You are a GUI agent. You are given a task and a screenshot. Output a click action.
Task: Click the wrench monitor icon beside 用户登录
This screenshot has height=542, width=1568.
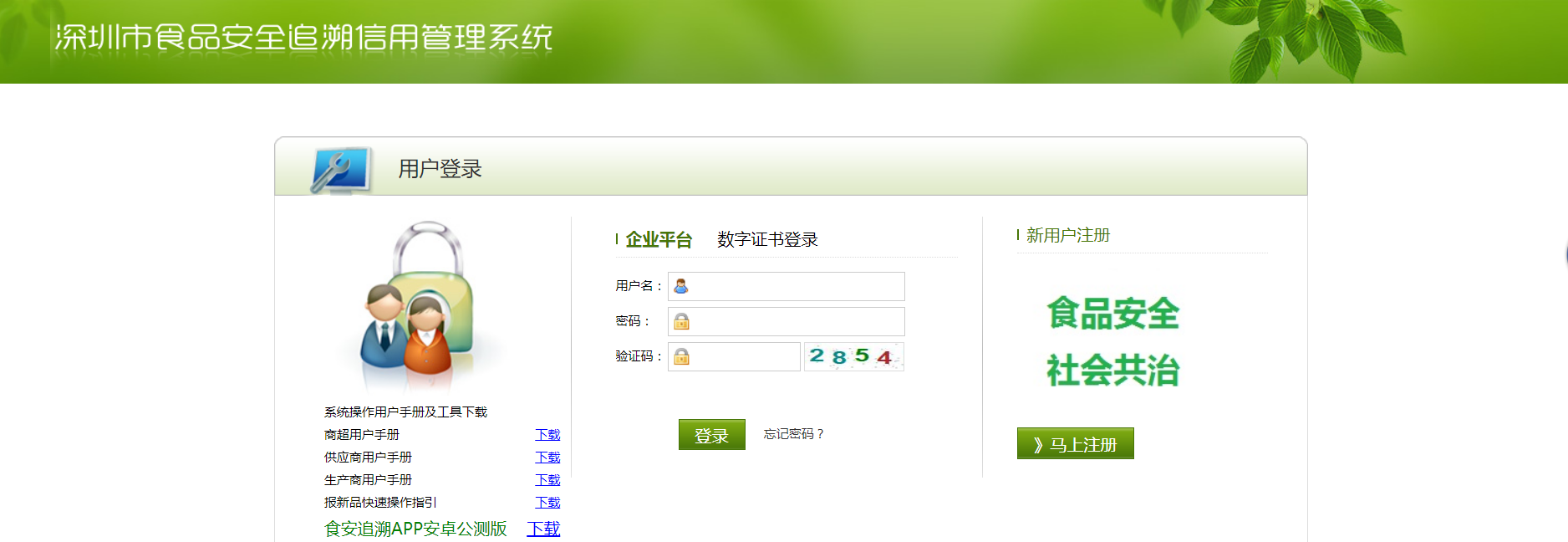pos(340,169)
